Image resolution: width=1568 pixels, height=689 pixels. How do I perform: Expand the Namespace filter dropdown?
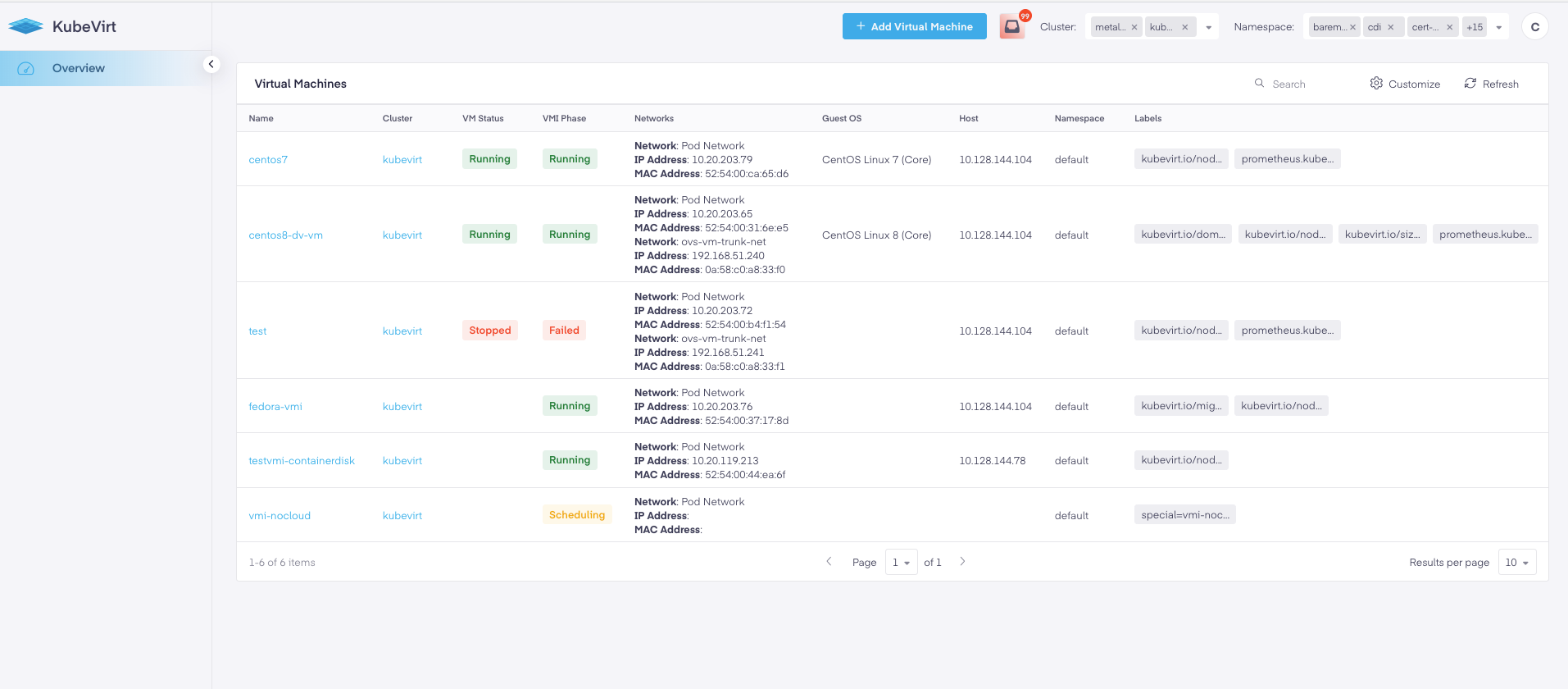click(1499, 27)
